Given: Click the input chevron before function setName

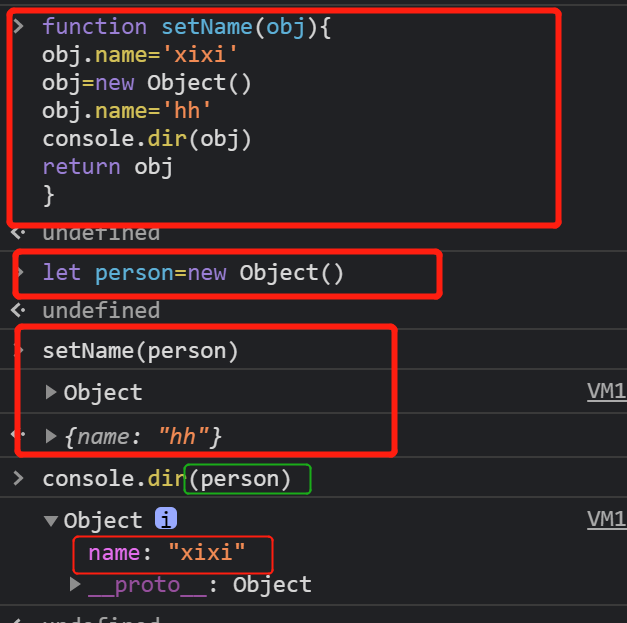Looking at the screenshot, I should click(18, 26).
